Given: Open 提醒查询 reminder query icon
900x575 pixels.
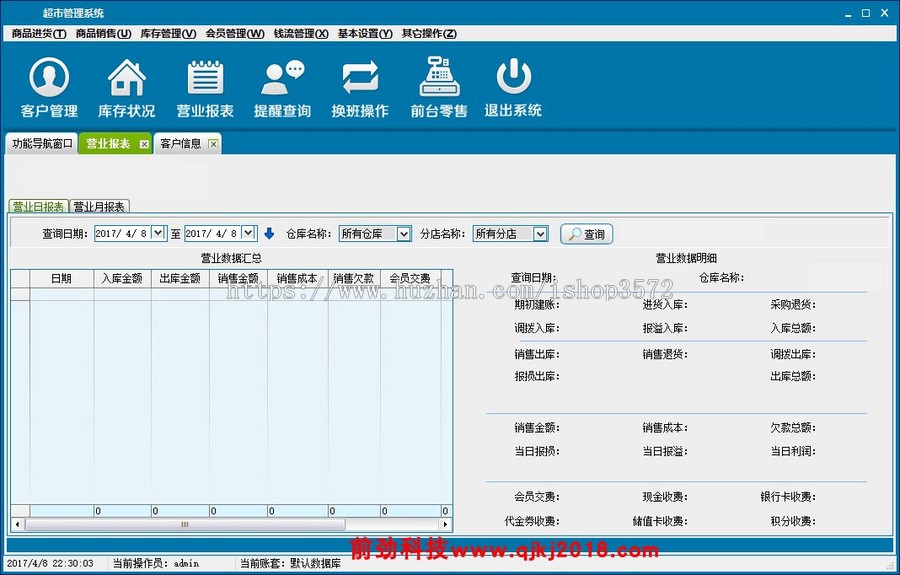Looking at the screenshot, I should [x=282, y=88].
